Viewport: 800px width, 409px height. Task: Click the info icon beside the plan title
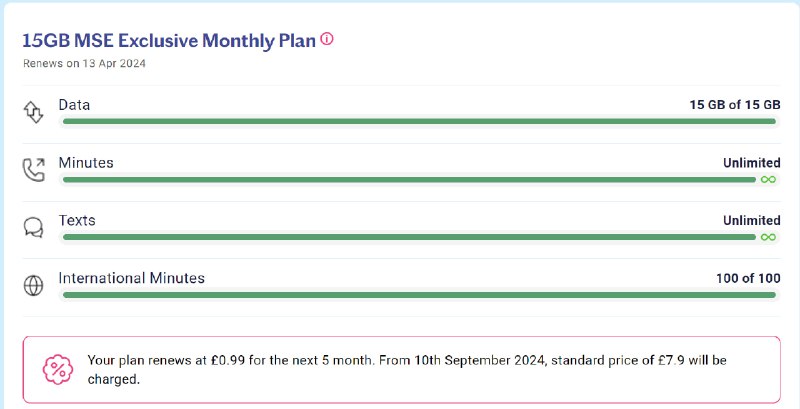click(x=326, y=40)
